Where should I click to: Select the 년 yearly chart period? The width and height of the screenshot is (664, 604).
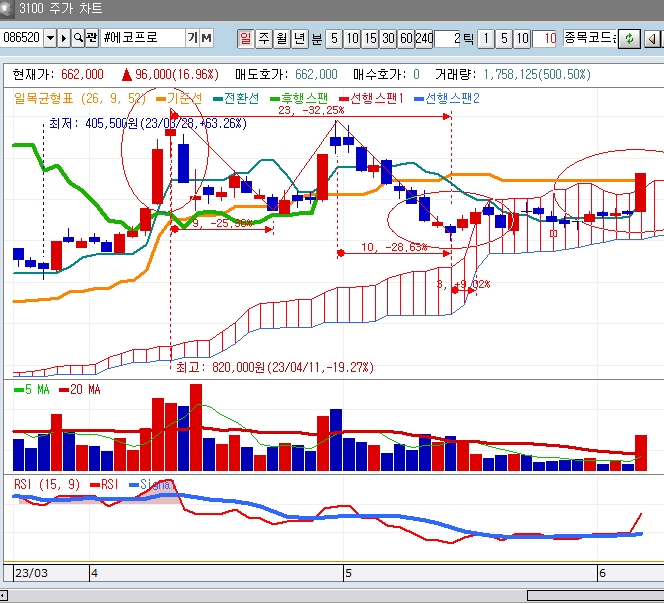tap(299, 38)
